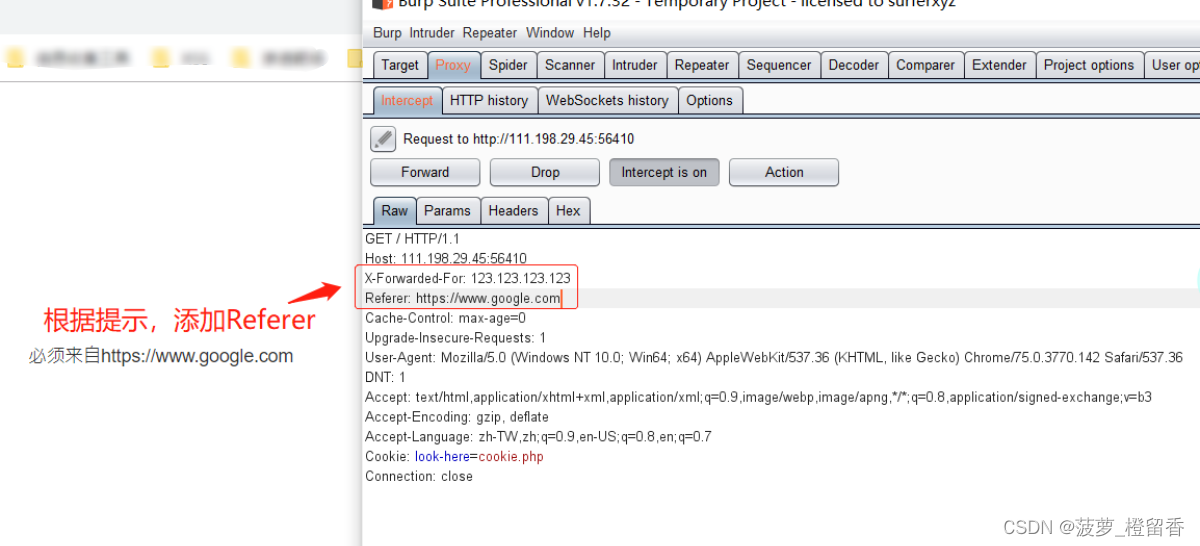Open the Burp menu
The image size is (1200, 546).
tap(387, 33)
